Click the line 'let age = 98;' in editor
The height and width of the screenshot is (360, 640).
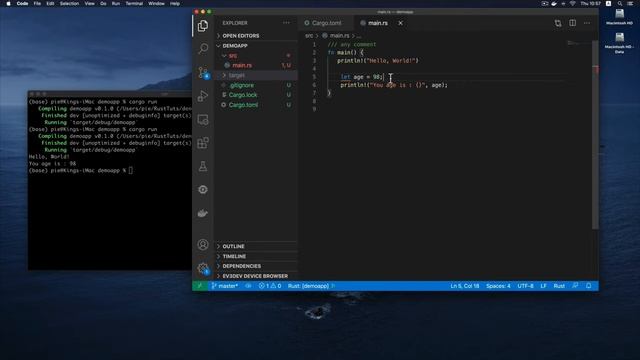(x=362, y=77)
